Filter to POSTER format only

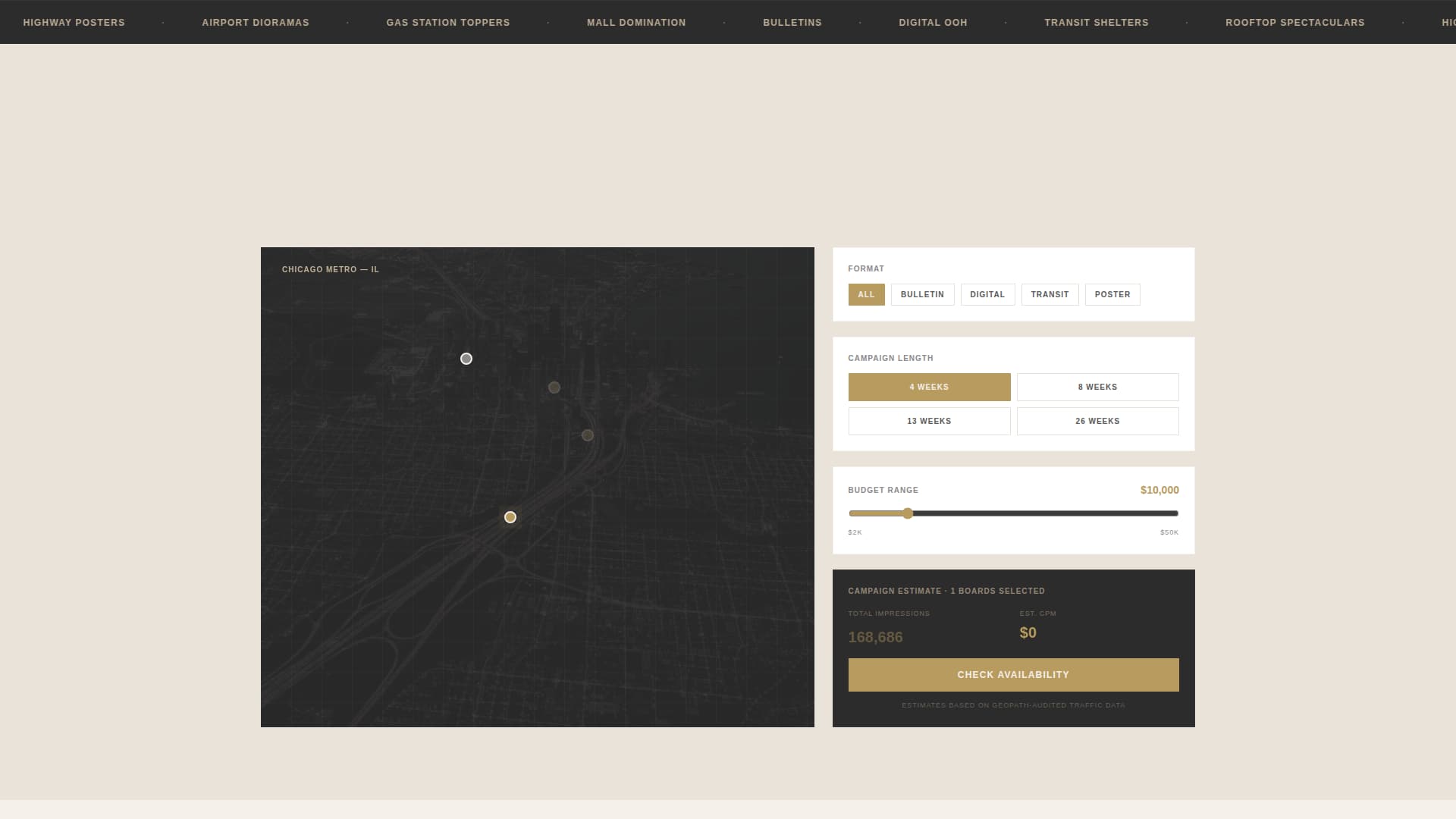tap(1112, 294)
